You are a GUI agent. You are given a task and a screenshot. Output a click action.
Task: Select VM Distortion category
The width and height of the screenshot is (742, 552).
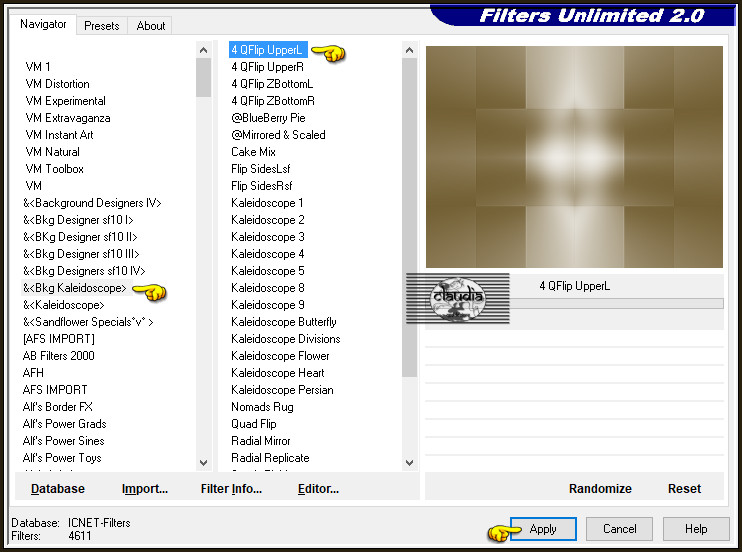(57, 84)
